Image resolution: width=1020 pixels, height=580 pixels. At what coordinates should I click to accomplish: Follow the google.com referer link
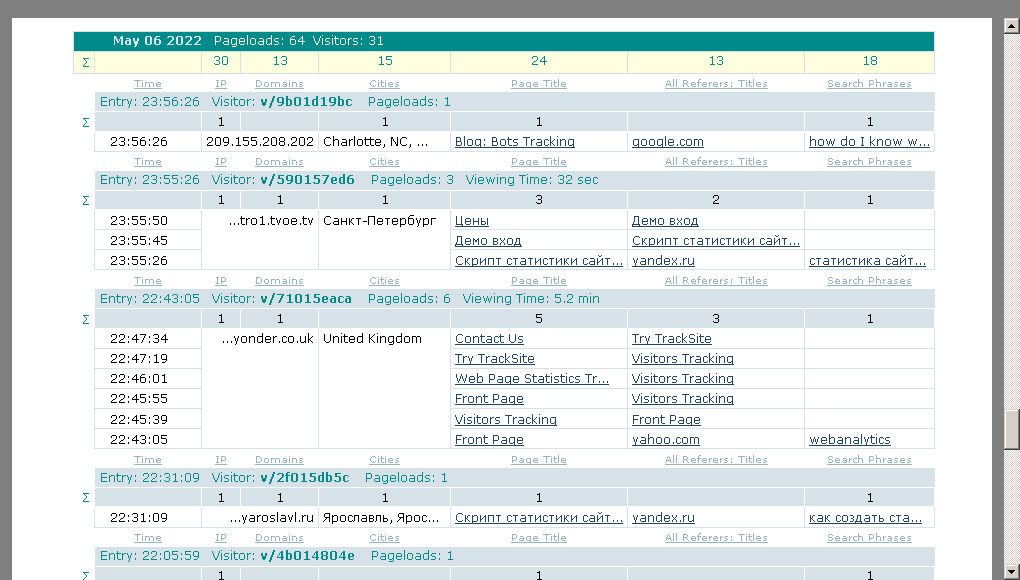(x=667, y=142)
